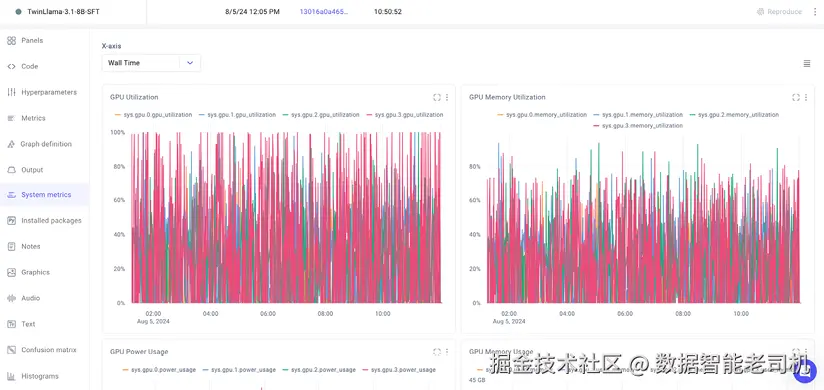This screenshot has height=390, width=824.
Task: Click the GPU Memory Utilization chart title
Action: point(507,97)
